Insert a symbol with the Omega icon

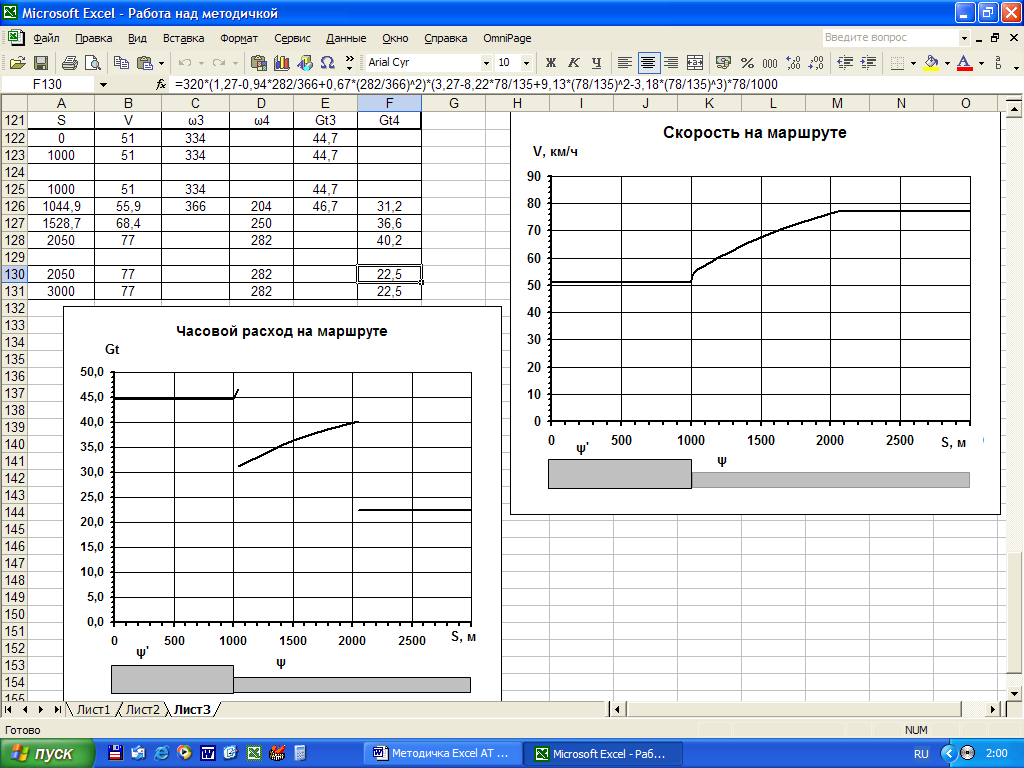point(328,63)
